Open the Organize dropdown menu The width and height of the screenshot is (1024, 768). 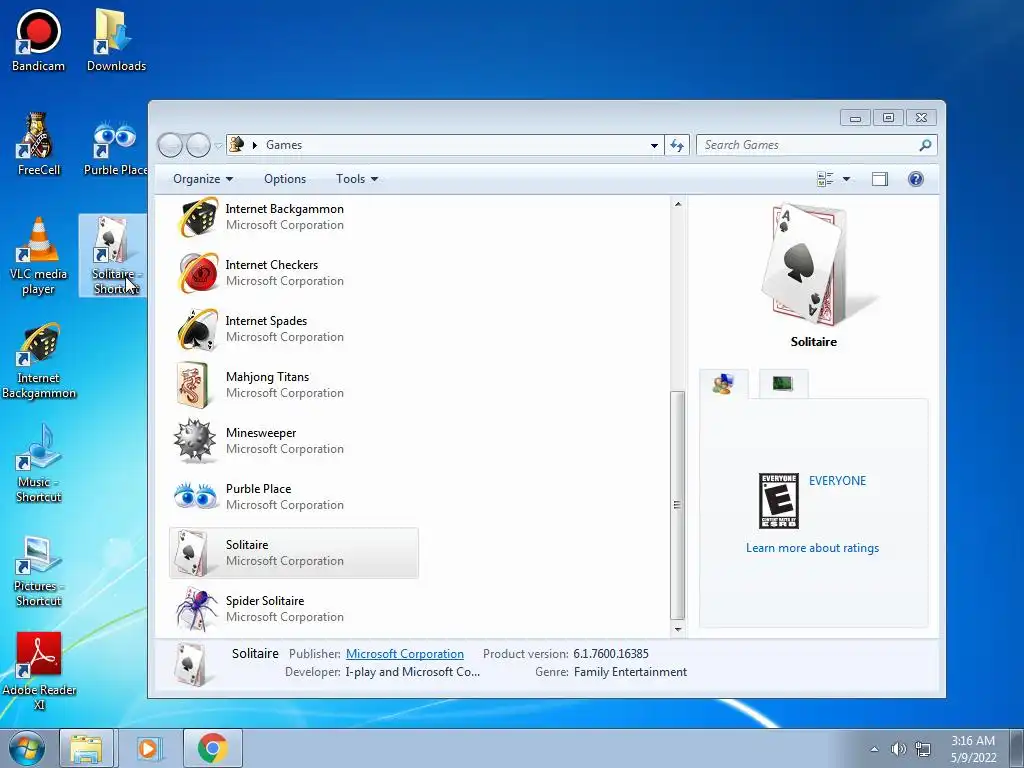tap(202, 179)
